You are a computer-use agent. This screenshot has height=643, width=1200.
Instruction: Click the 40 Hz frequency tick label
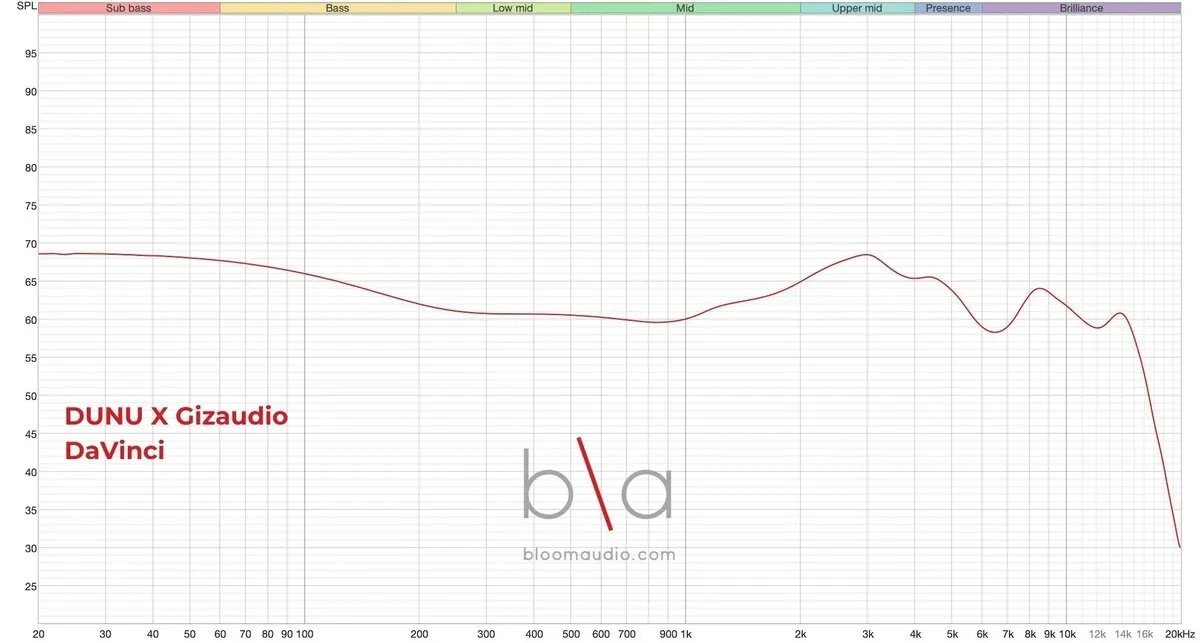click(153, 634)
